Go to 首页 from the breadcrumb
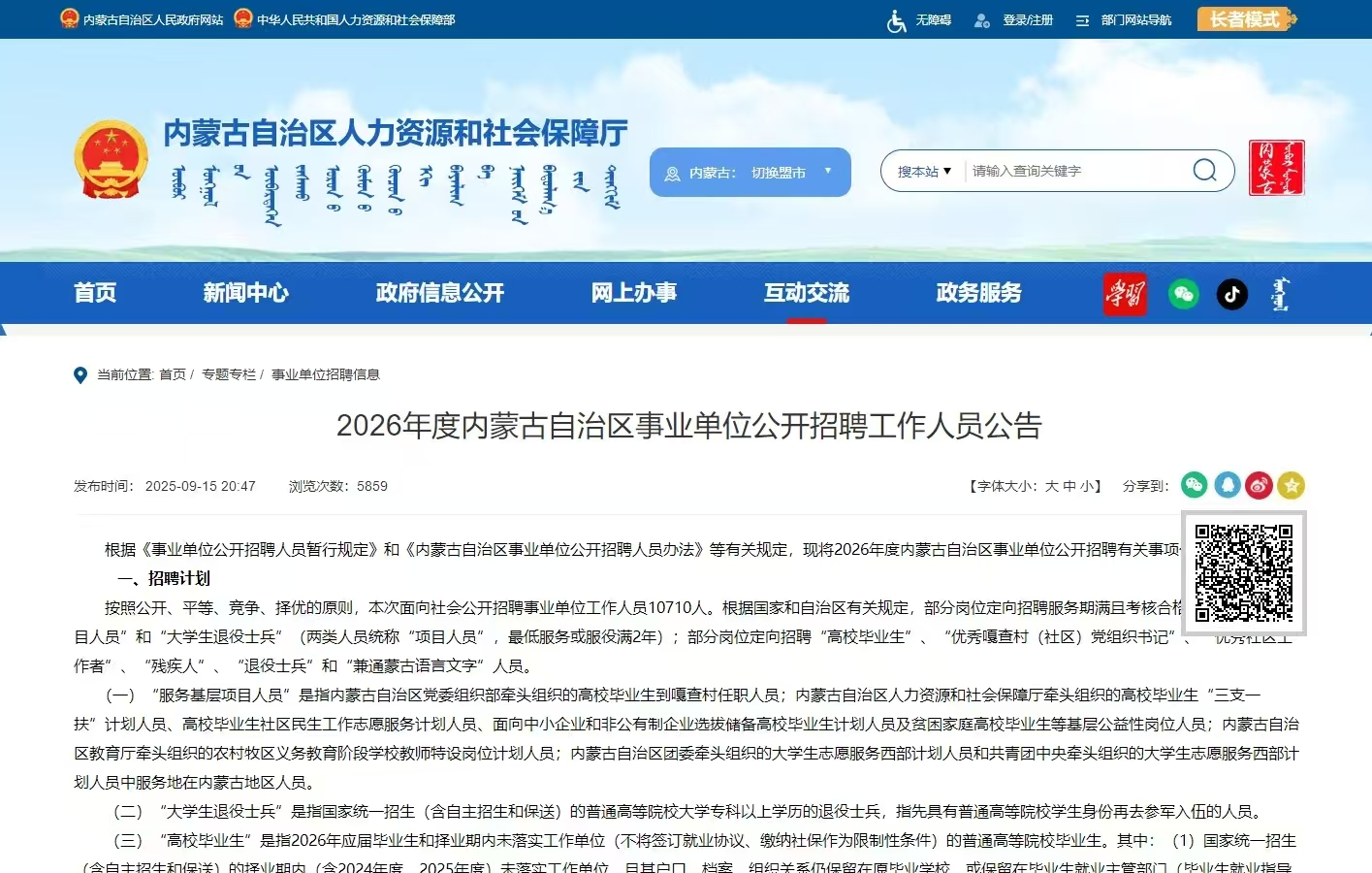Screen dimensions: 1372x873 (175, 374)
